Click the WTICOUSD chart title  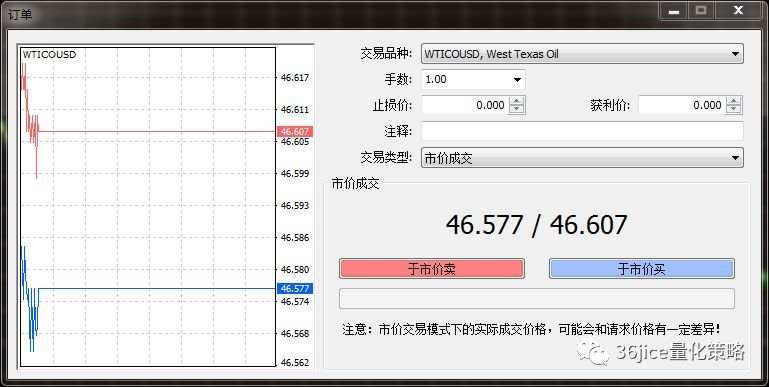[x=50, y=54]
